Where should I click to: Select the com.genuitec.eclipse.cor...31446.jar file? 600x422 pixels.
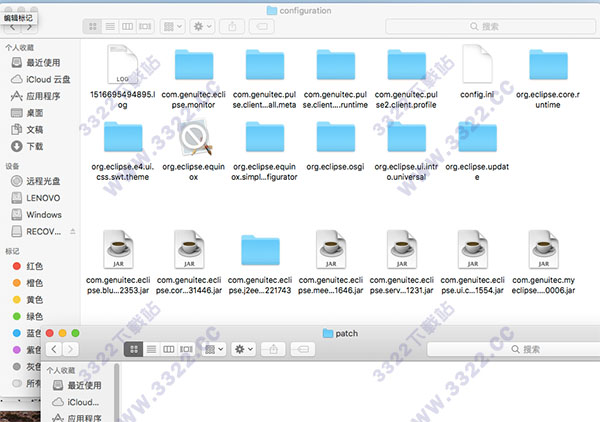pos(189,249)
